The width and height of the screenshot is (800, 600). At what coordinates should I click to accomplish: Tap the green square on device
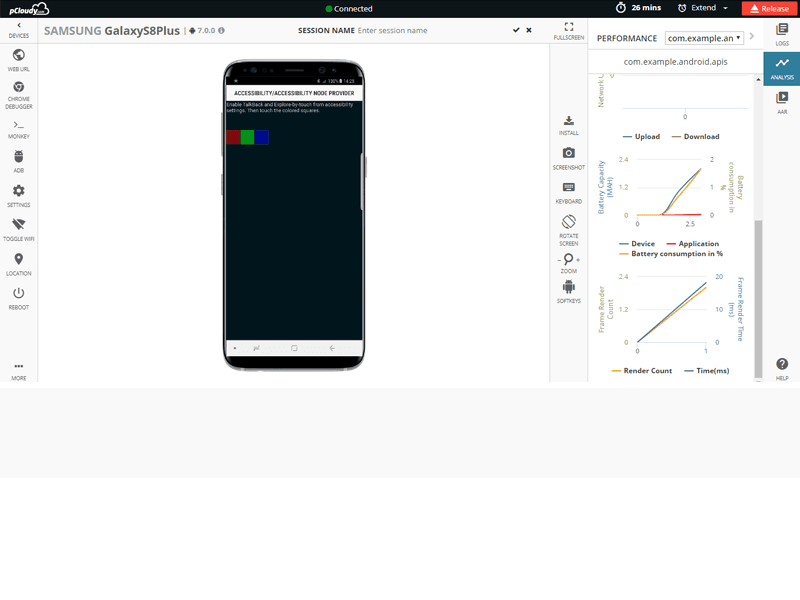pyautogui.click(x=247, y=137)
